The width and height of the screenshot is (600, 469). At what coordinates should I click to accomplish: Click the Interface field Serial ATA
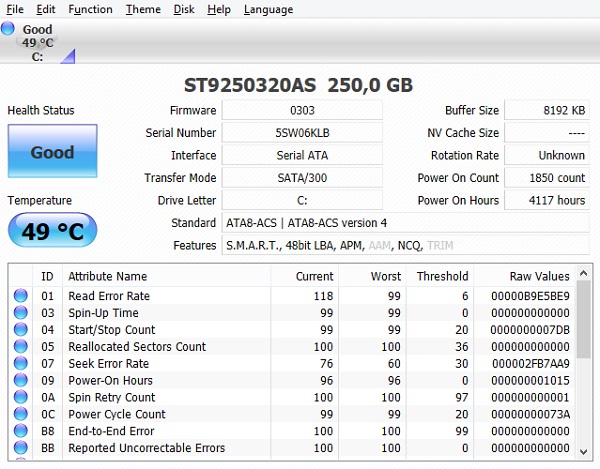(302, 155)
